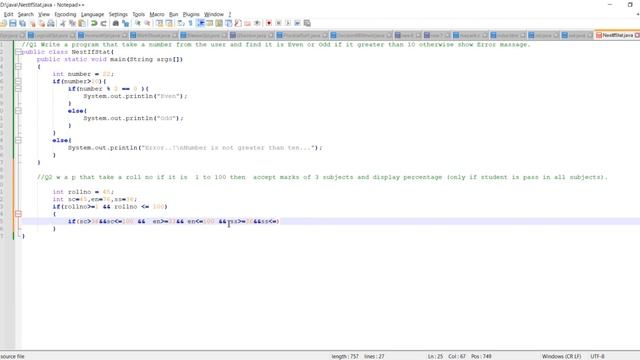
Task: Start macro recording with red dot
Action: click(x=269, y=23)
